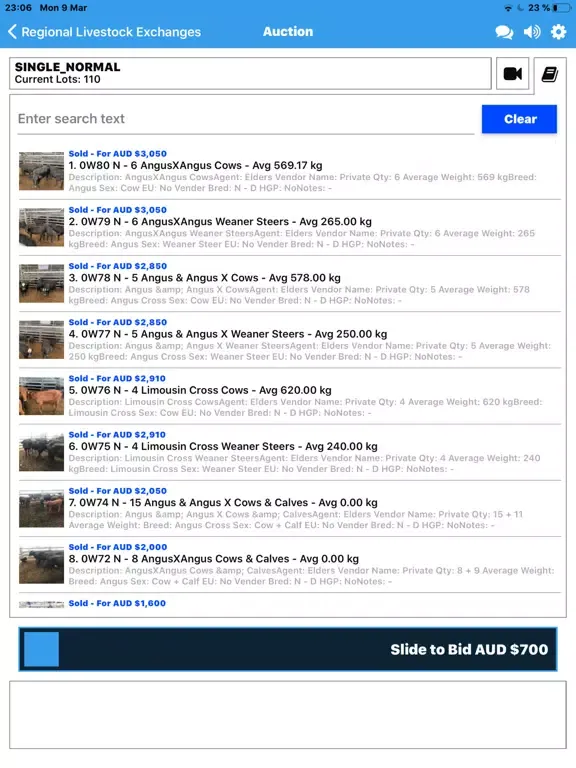Tap the Slide to Bid slider handle
The image size is (576, 768).
pyautogui.click(x=42, y=649)
